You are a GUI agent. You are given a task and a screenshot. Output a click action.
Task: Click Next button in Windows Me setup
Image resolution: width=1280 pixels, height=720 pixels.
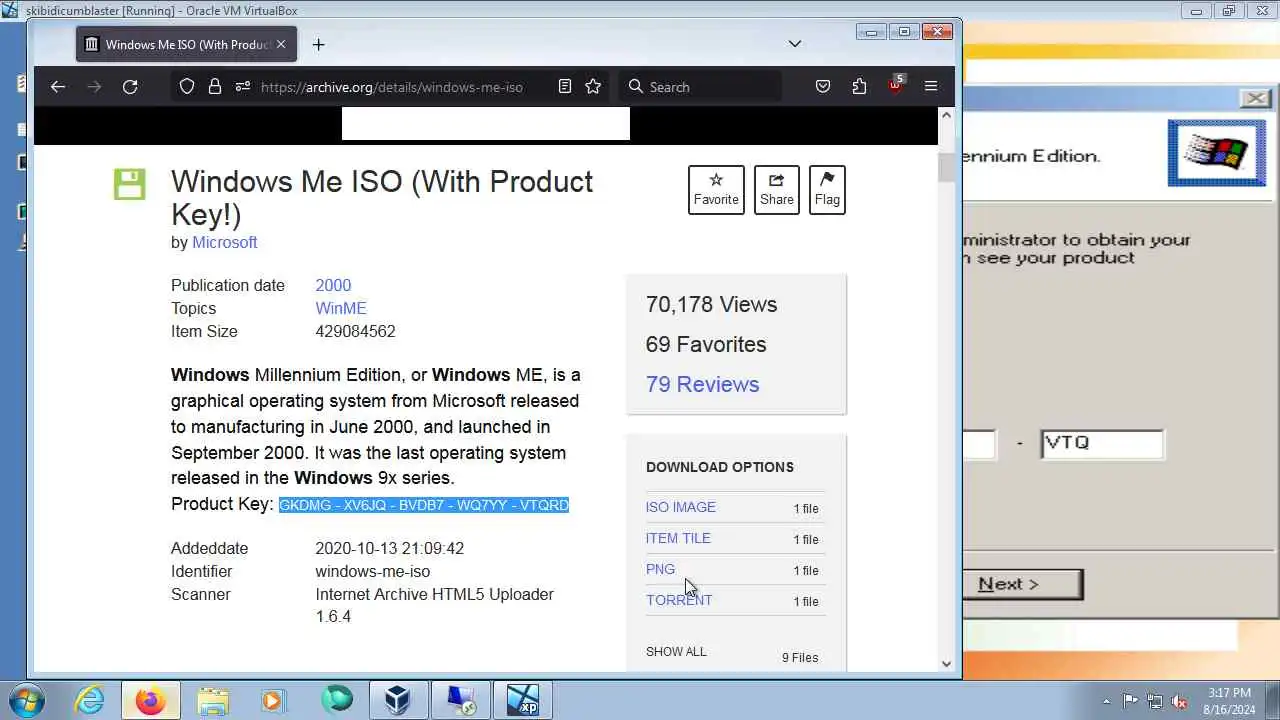(1023, 584)
